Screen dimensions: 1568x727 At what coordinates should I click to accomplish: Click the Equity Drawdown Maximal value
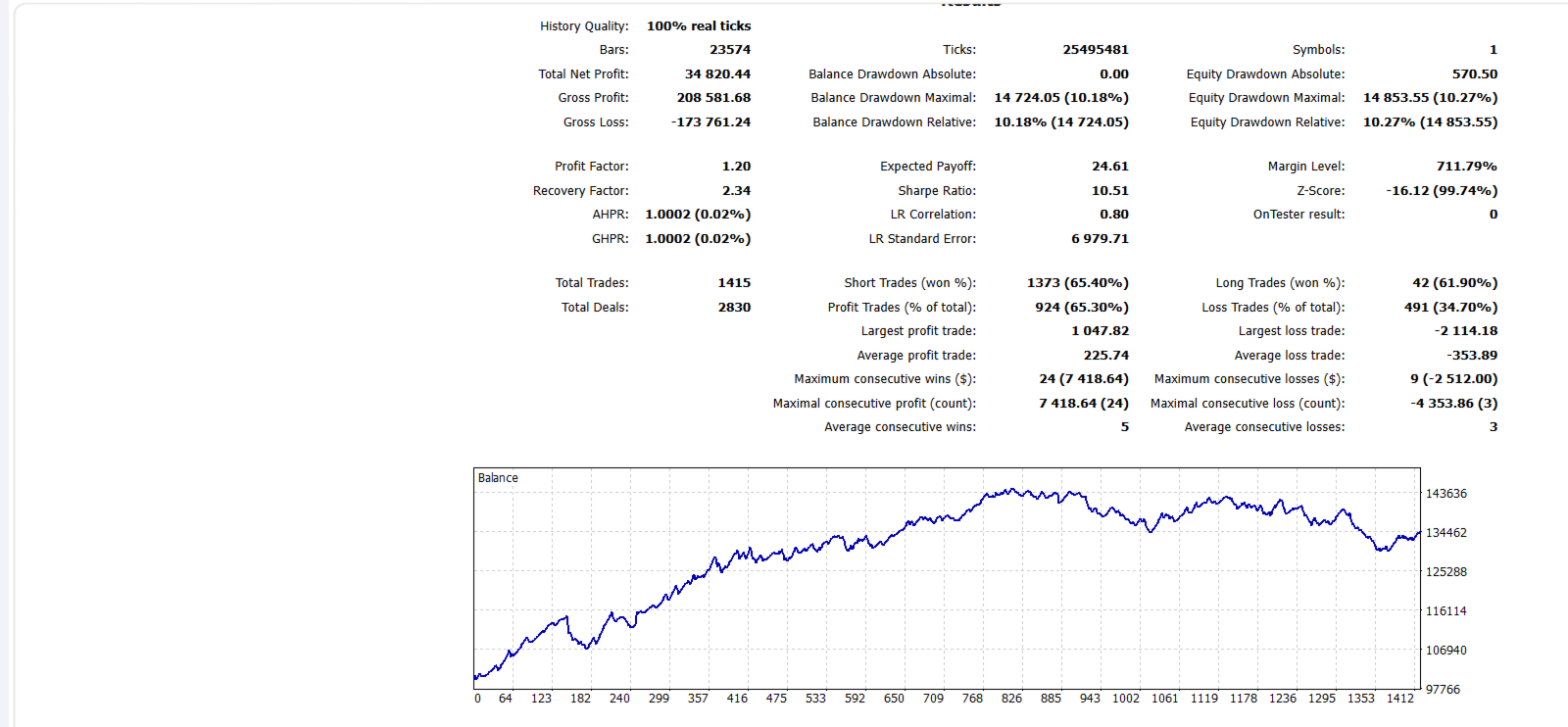[x=1430, y=98]
